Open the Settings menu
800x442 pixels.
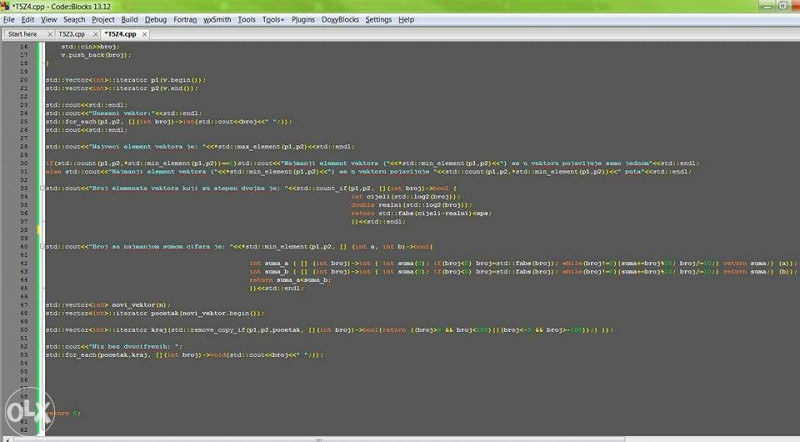[378, 19]
